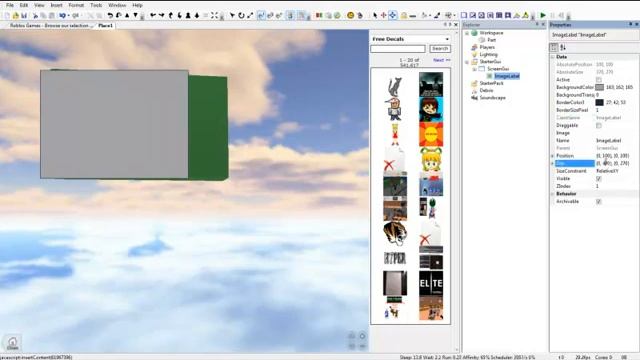640x360 pixels.
Task: Click the Home button in viewport corner
Action: (12, 343)
